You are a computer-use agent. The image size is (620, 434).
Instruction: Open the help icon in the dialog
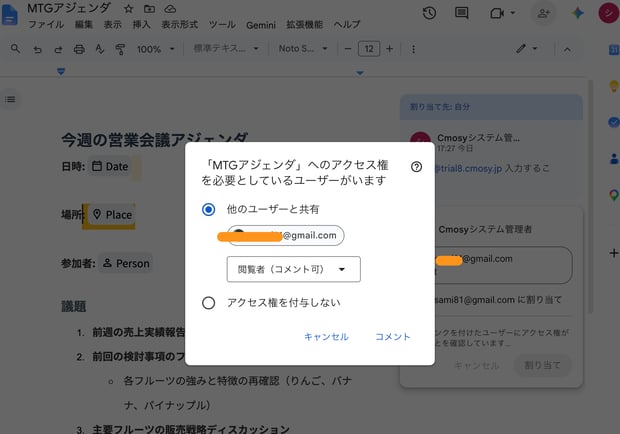coord(416,167)
